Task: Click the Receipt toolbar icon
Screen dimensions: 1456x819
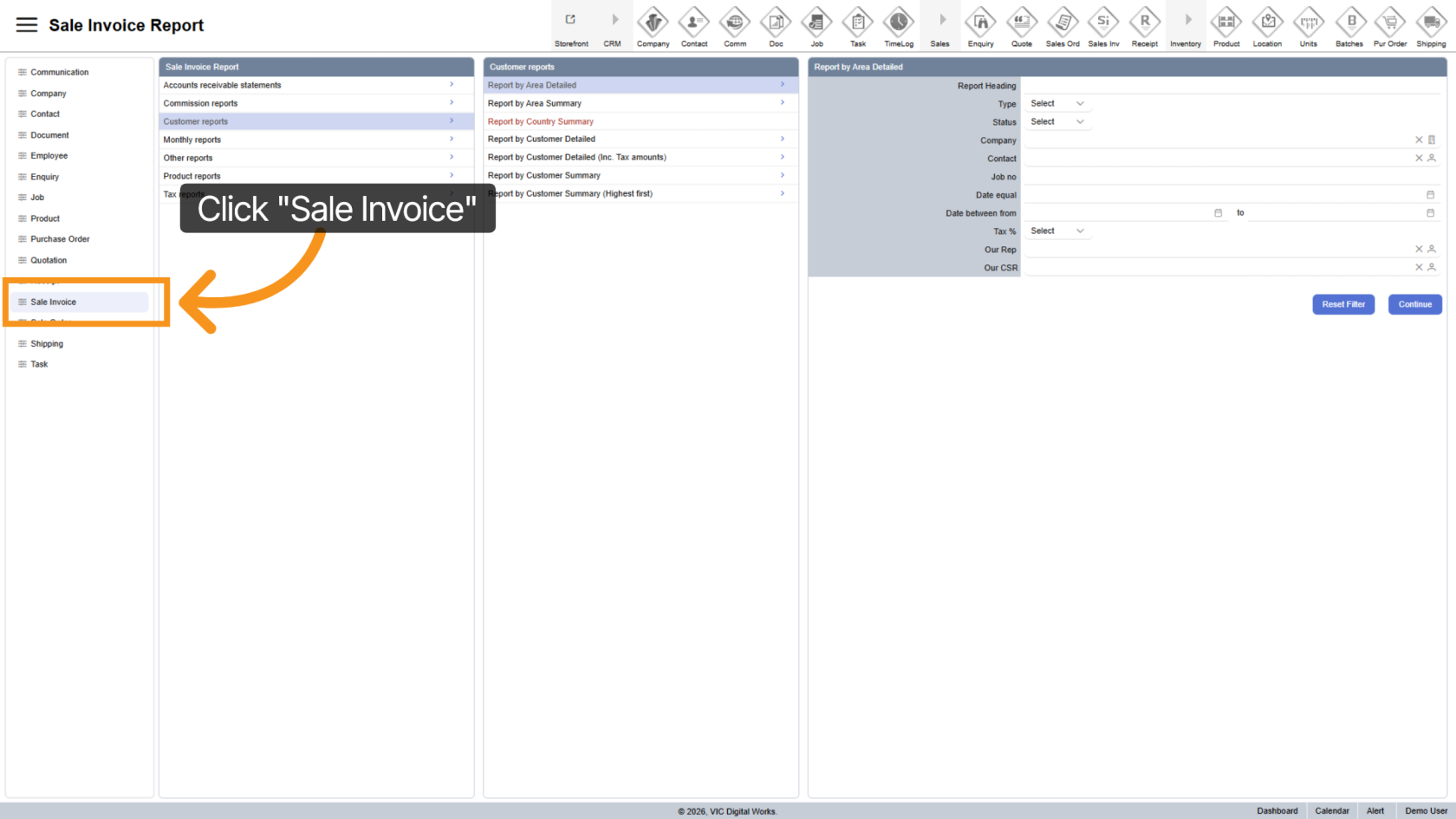Action: pyautogui.click(x=1144, y=23)
